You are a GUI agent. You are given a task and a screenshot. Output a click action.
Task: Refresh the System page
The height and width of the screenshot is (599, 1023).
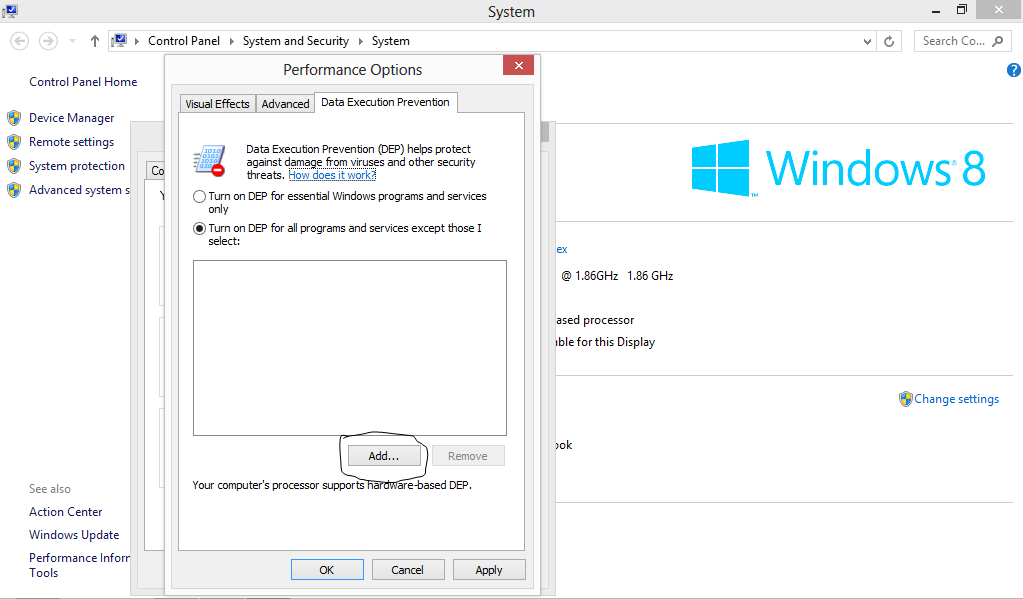[889, 41]
